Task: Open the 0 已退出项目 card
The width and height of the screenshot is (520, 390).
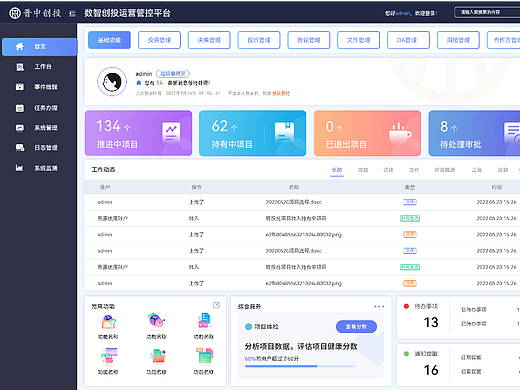Action: coord(367,133)
